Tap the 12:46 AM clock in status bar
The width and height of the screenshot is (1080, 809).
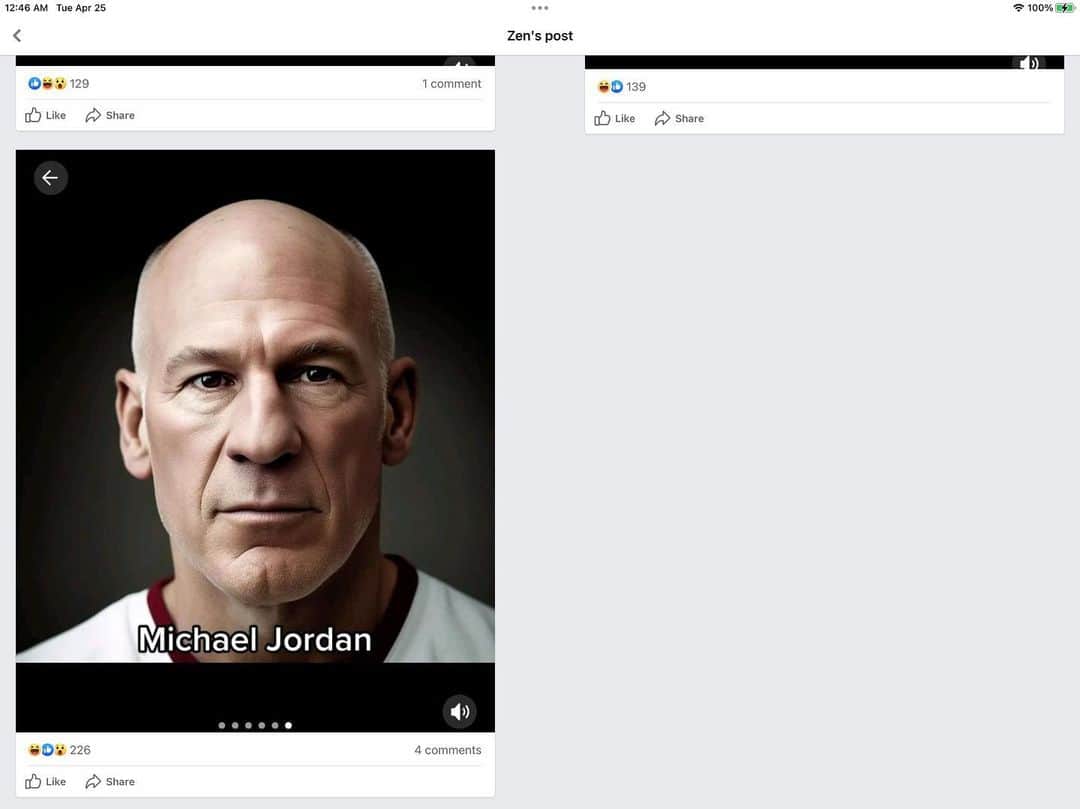26,8
